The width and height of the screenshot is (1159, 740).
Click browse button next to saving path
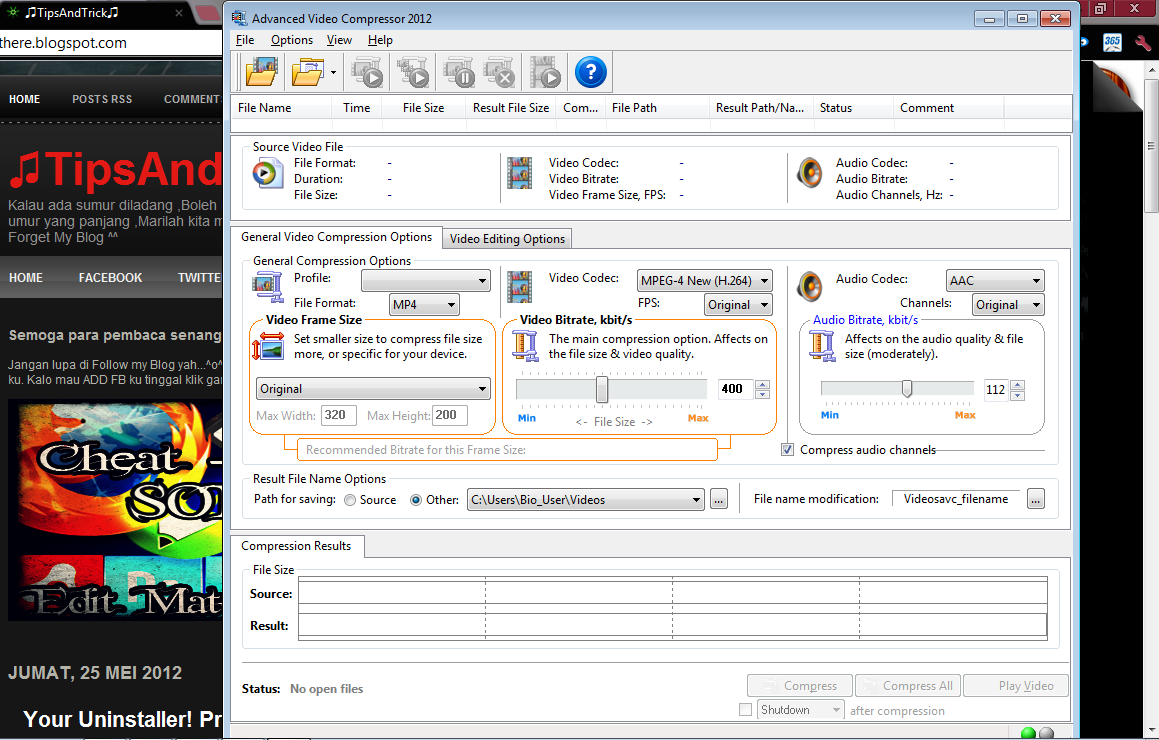click(718, 500)
